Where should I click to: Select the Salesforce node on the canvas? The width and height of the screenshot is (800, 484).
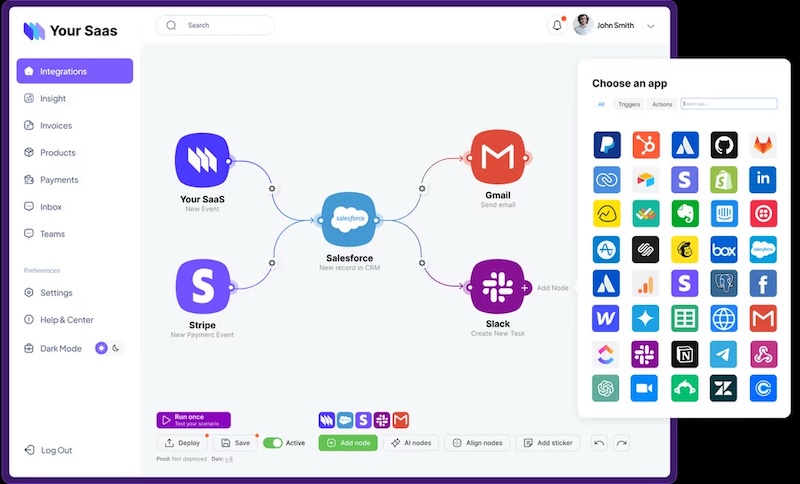pyautogui.click(x=349, y=220)
